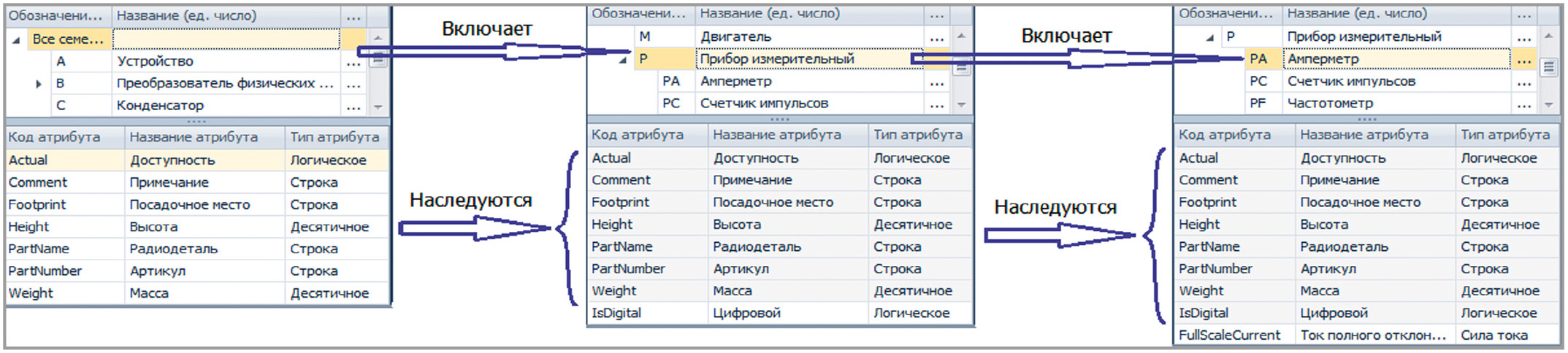1568x353 pixels.
Task: Select 'FullScaleCurrent' attribute row in right table
Action: point(1367,335)
